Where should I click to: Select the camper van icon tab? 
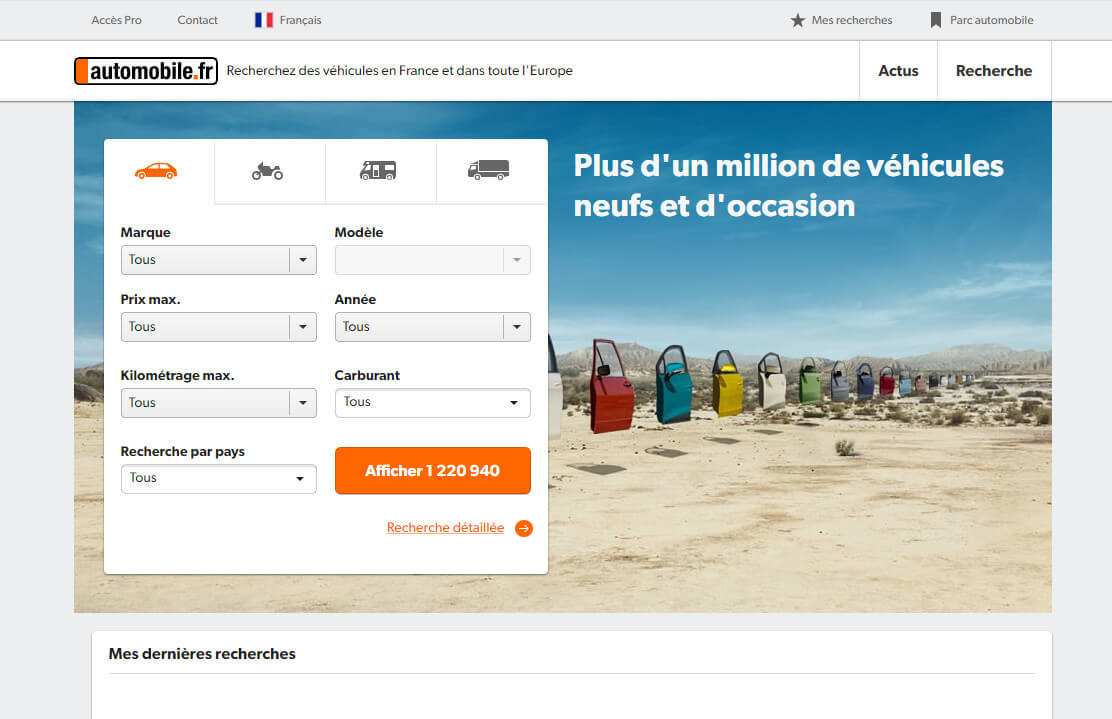[x=378, y=171]
